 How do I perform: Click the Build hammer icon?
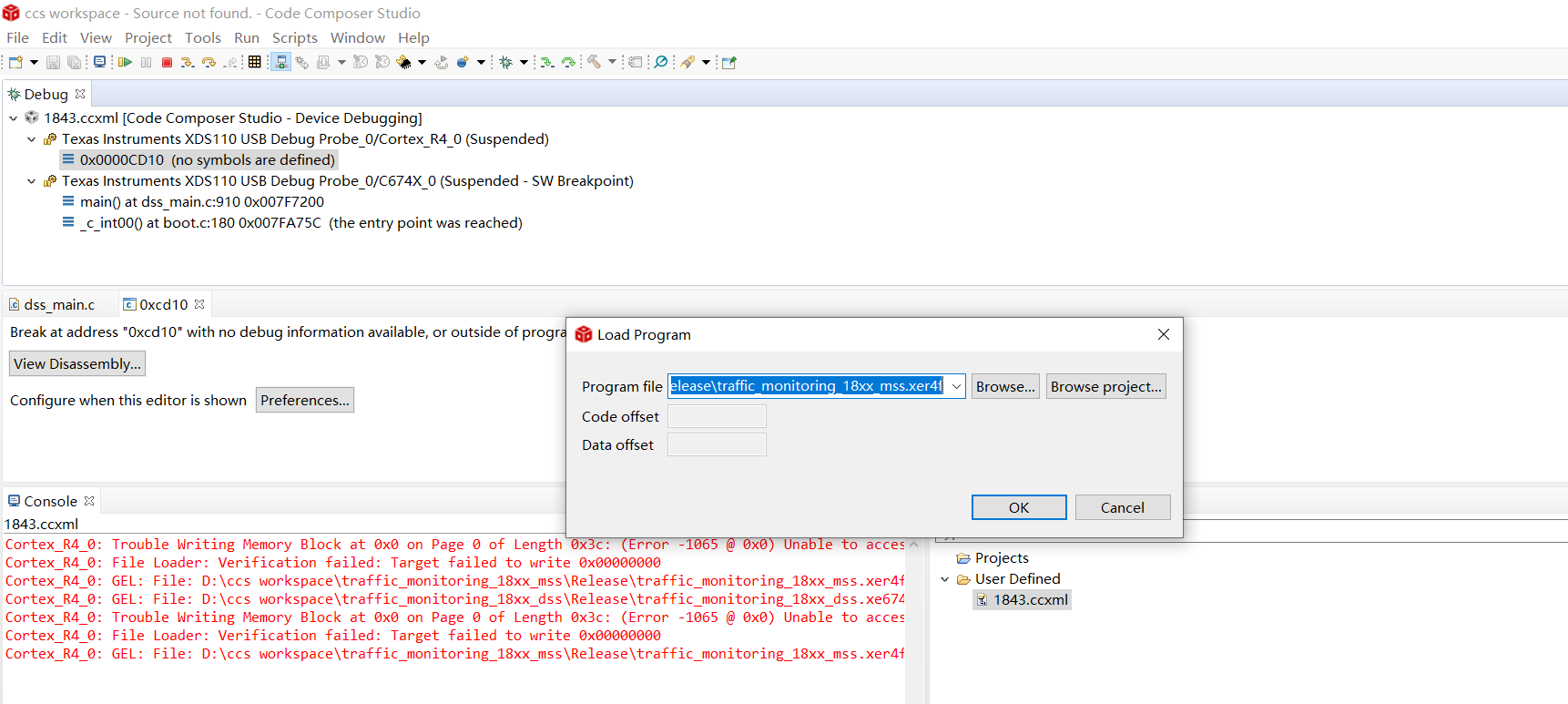click(594, 62)
